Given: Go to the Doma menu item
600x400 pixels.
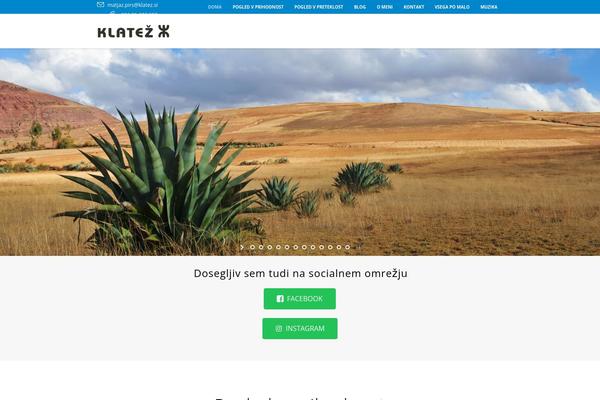Looking at the screenshot, I should click(x=215, y=7).
